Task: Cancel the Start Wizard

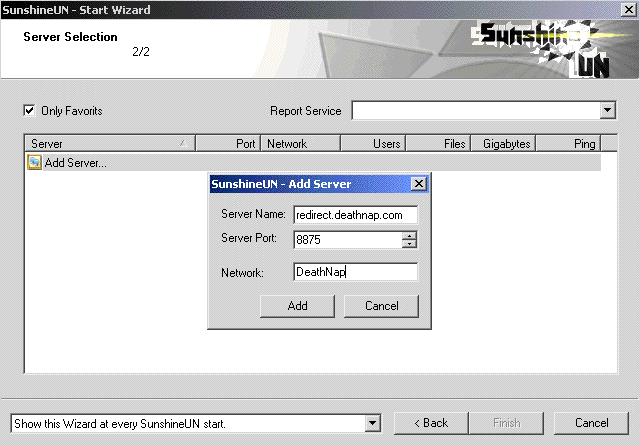Action: pyautogui.click(x=591, y=423)
